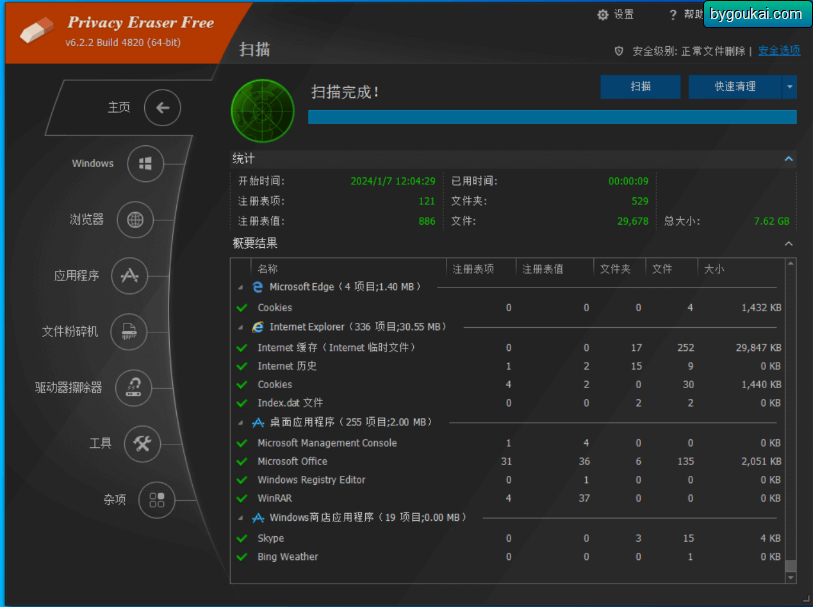The height and width of the screenshot is (607, 813).
Task: Open the 工具 wrench icon
Action: pyautogui.click(x=142, y=443)
